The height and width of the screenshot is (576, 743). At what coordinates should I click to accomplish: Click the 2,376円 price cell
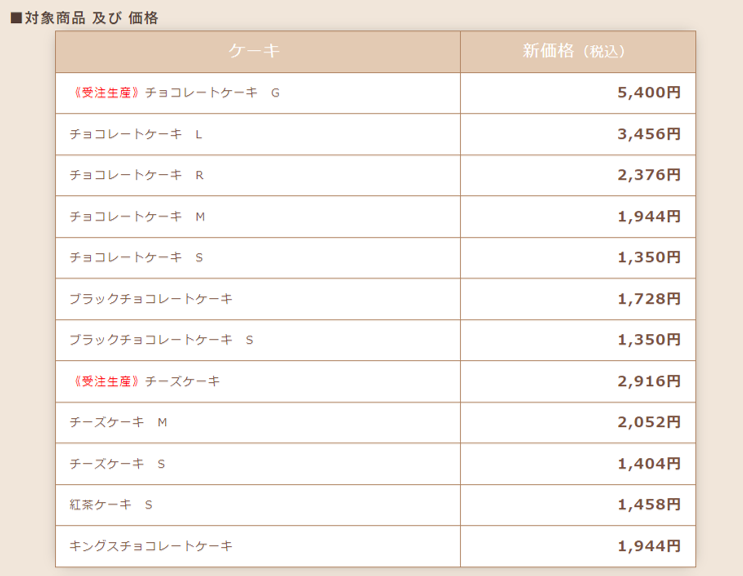(648, 175)
